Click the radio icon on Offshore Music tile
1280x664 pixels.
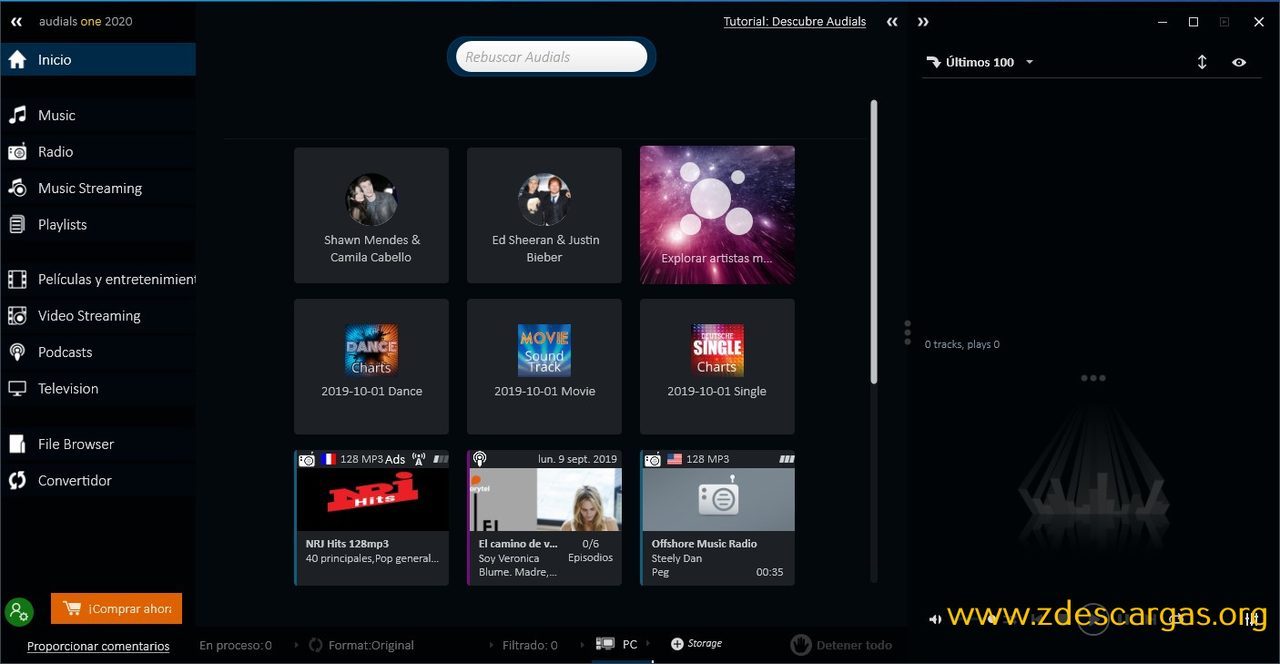point(653,459)
